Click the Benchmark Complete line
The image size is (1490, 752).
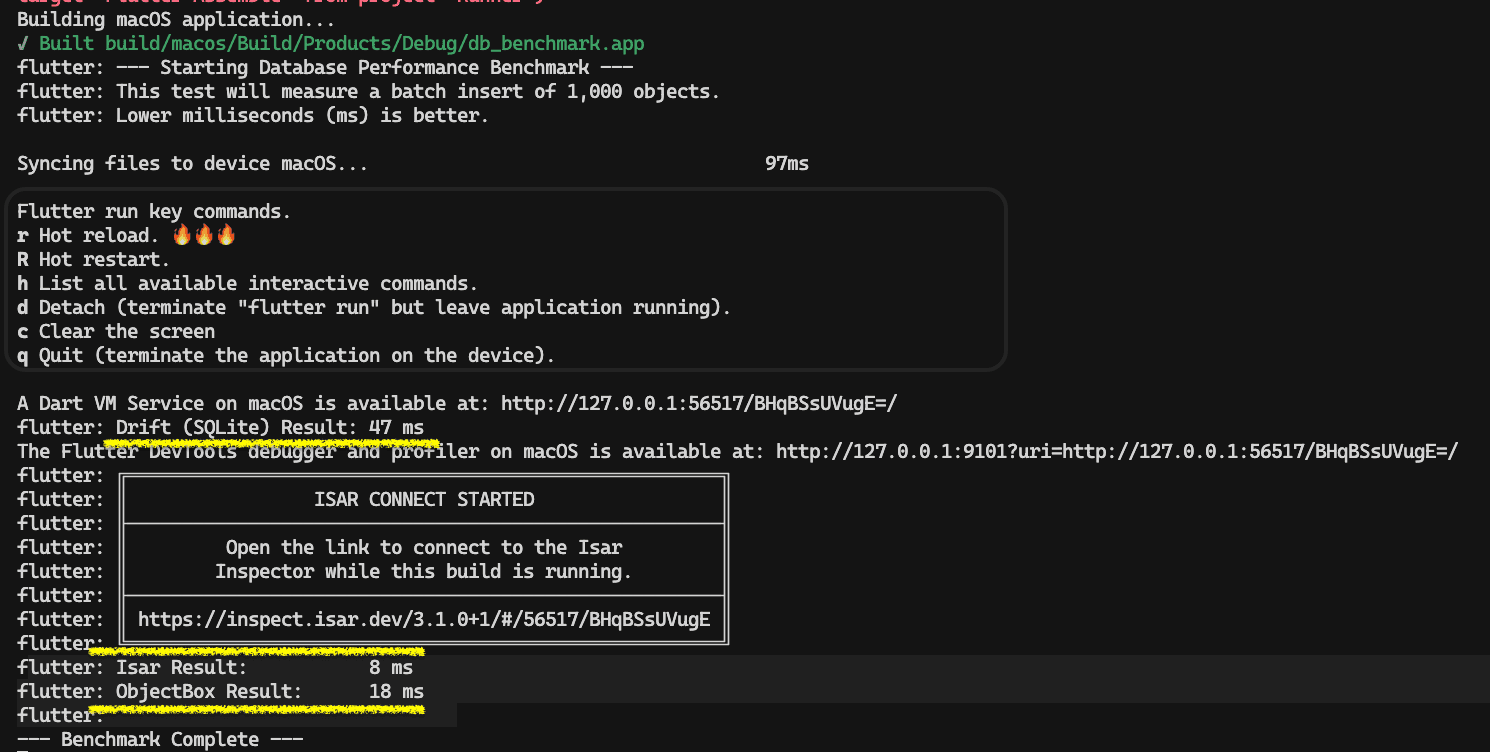coord(160,740)
